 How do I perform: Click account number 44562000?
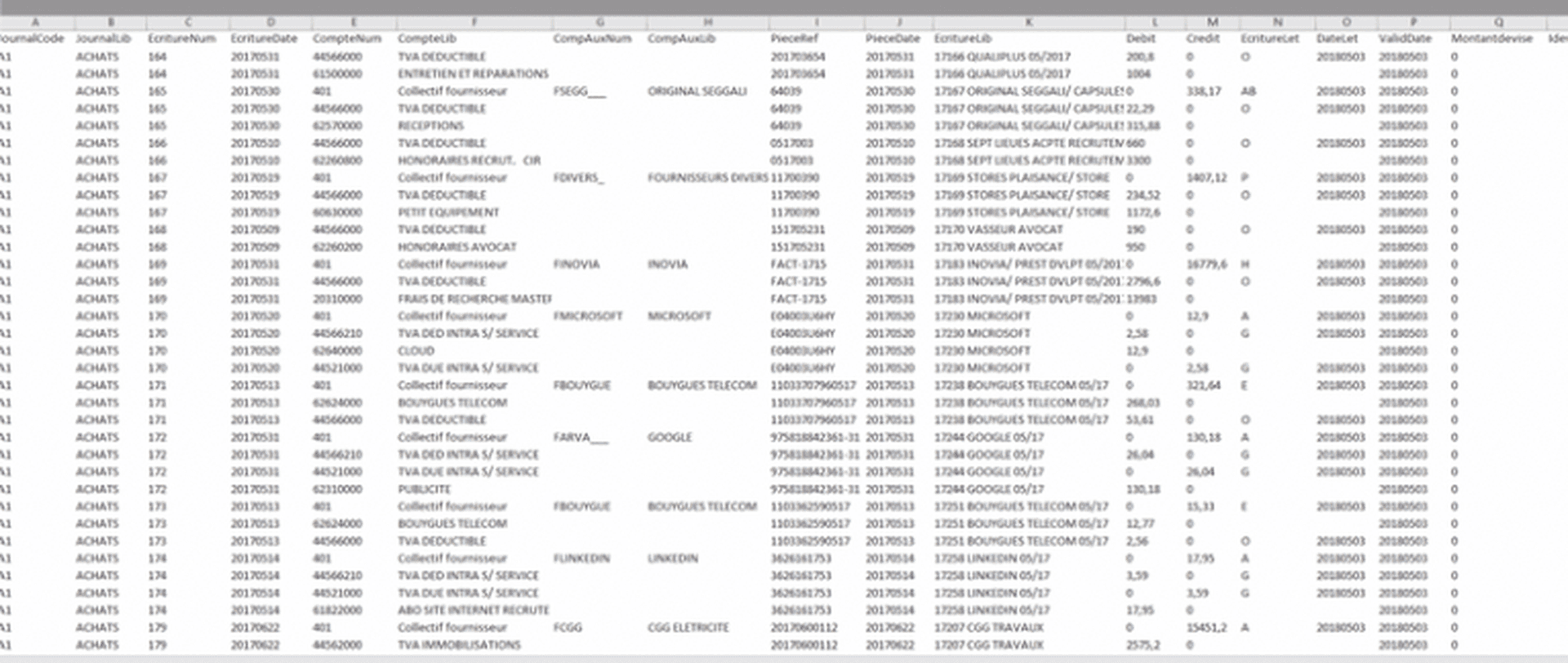pos(337,645)
